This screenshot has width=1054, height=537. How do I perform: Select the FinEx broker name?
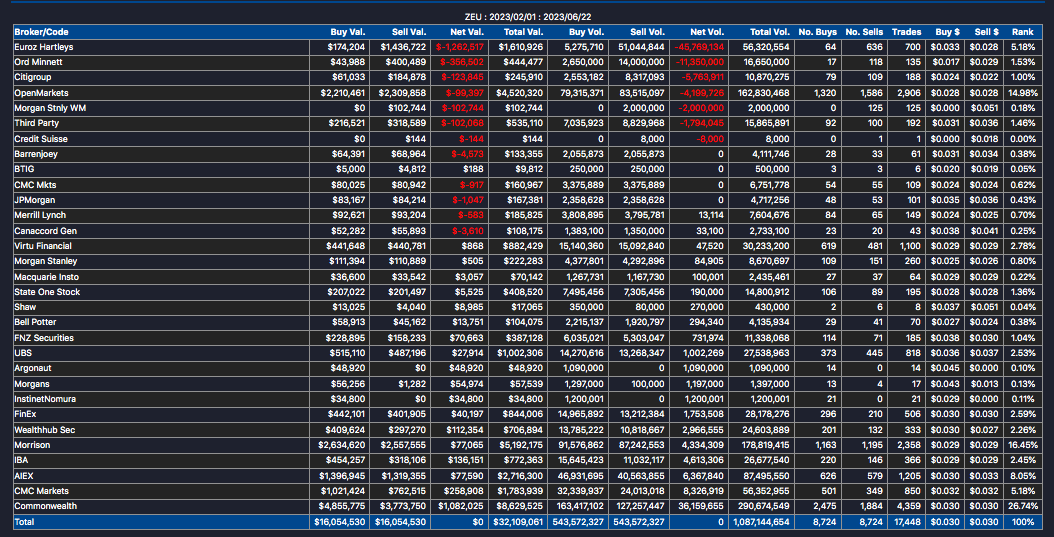point(26,414)
